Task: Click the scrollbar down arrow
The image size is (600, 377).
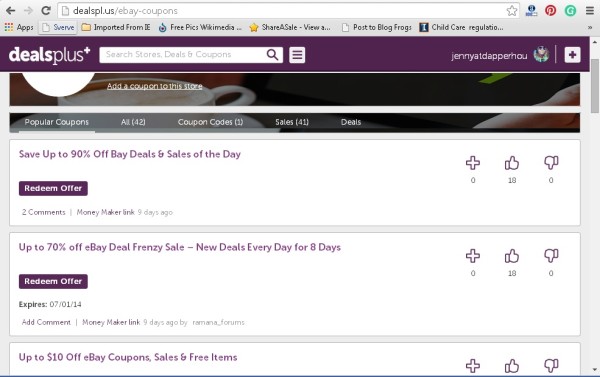Action: click(595, 369)
